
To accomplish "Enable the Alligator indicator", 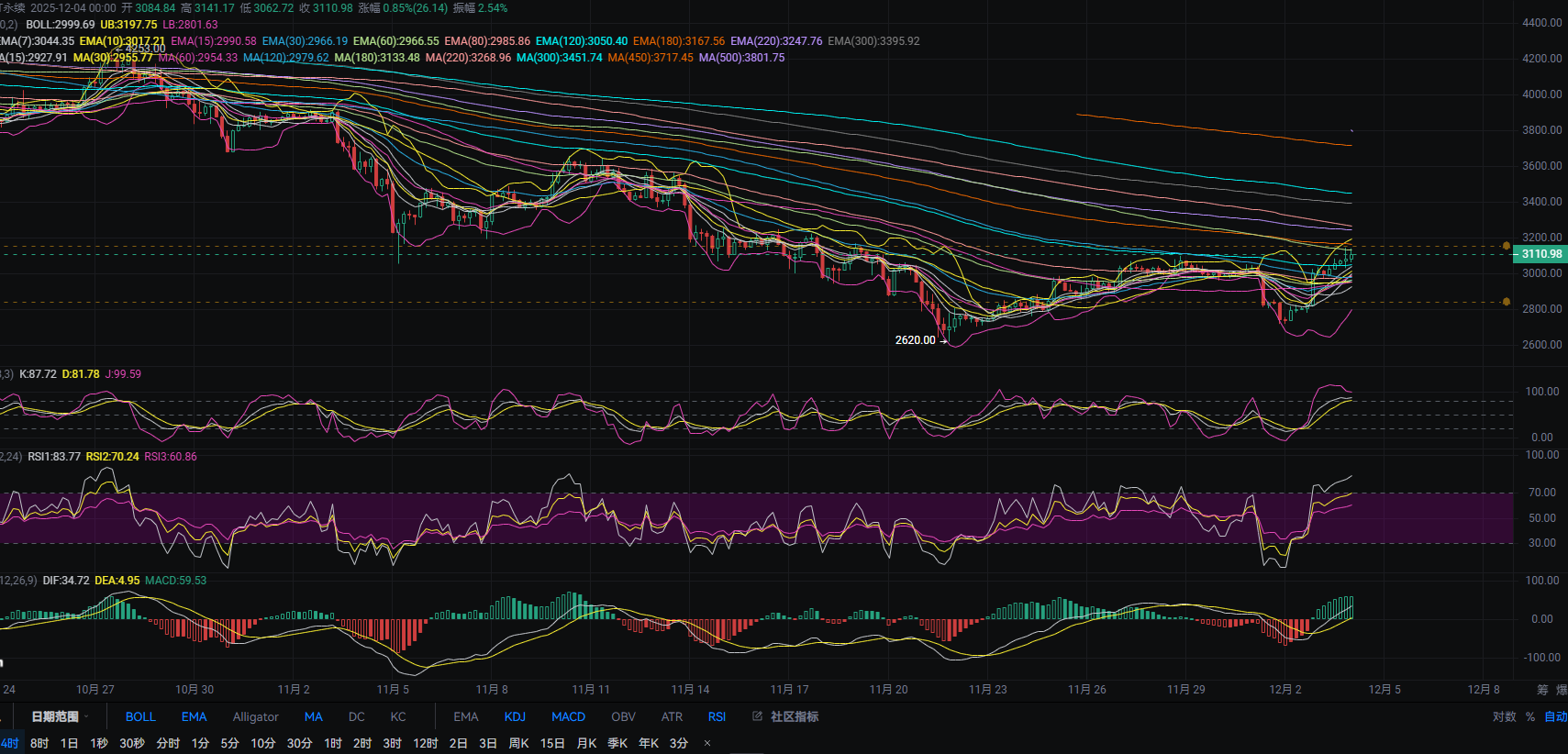I will coord(255,716).
